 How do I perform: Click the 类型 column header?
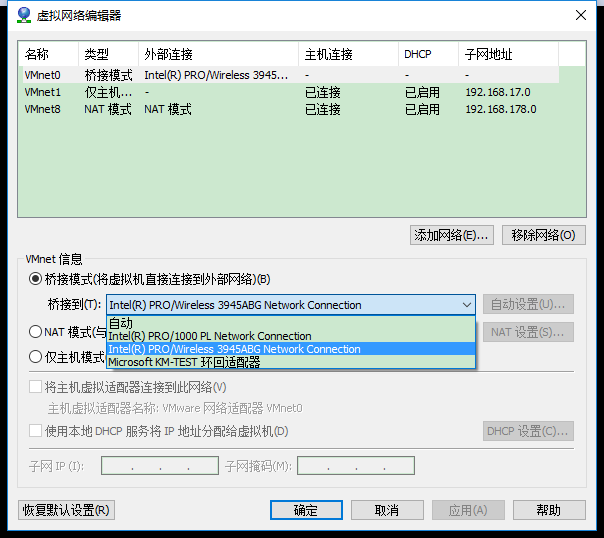[108, 54]
